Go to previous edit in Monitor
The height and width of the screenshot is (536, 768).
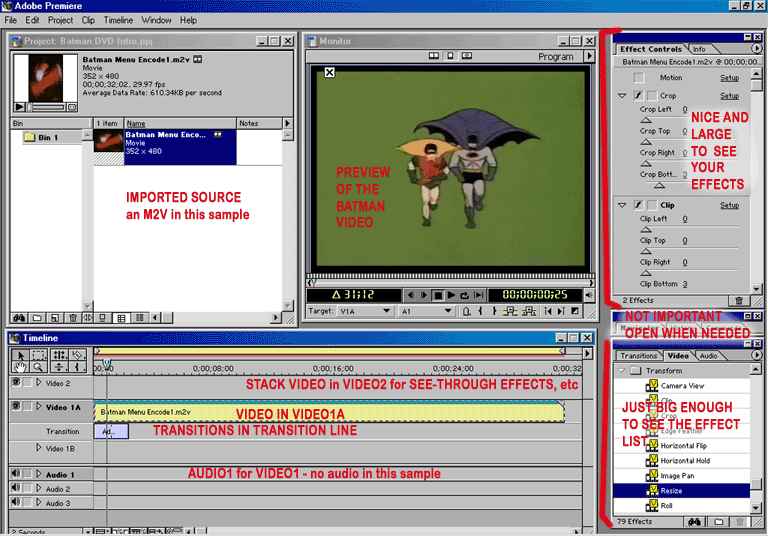(548, 311)
